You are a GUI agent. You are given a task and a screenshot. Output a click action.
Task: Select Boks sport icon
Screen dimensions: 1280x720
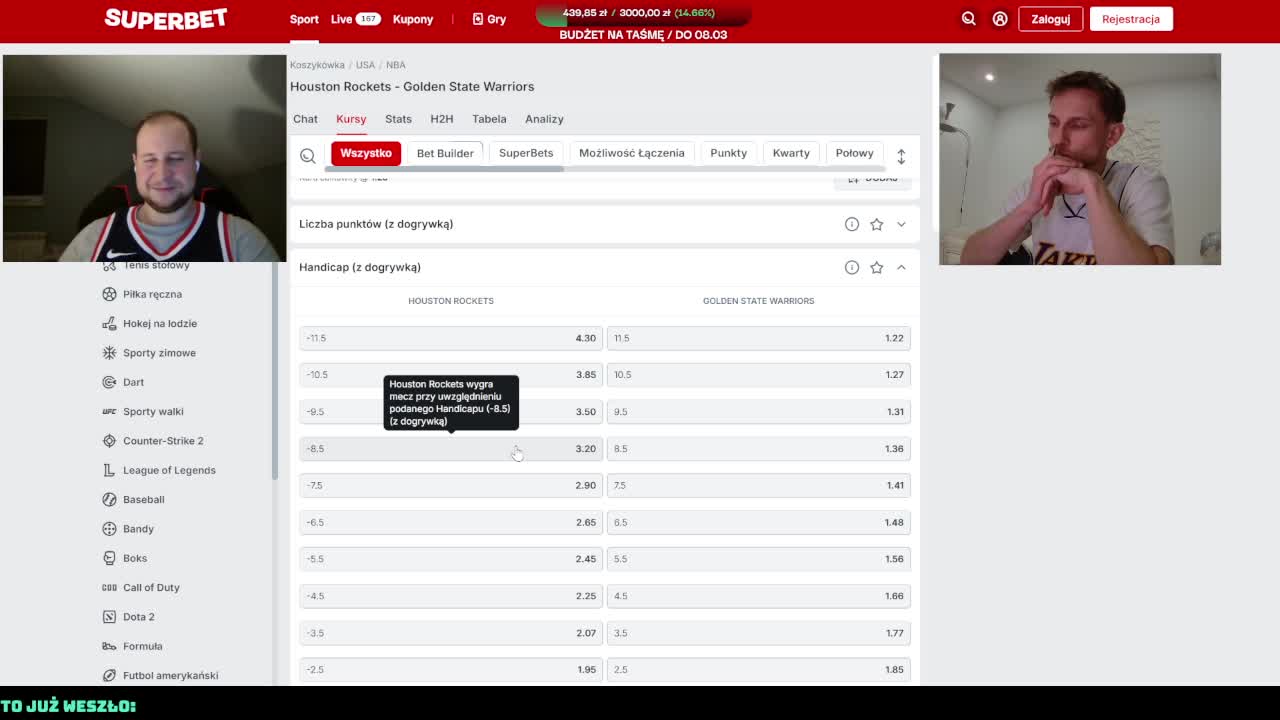(109, 558)
